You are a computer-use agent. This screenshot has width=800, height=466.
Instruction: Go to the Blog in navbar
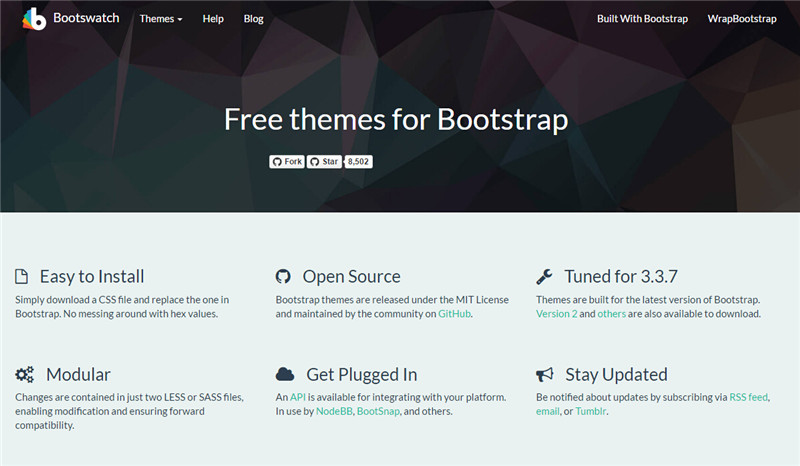coord(253,19)
